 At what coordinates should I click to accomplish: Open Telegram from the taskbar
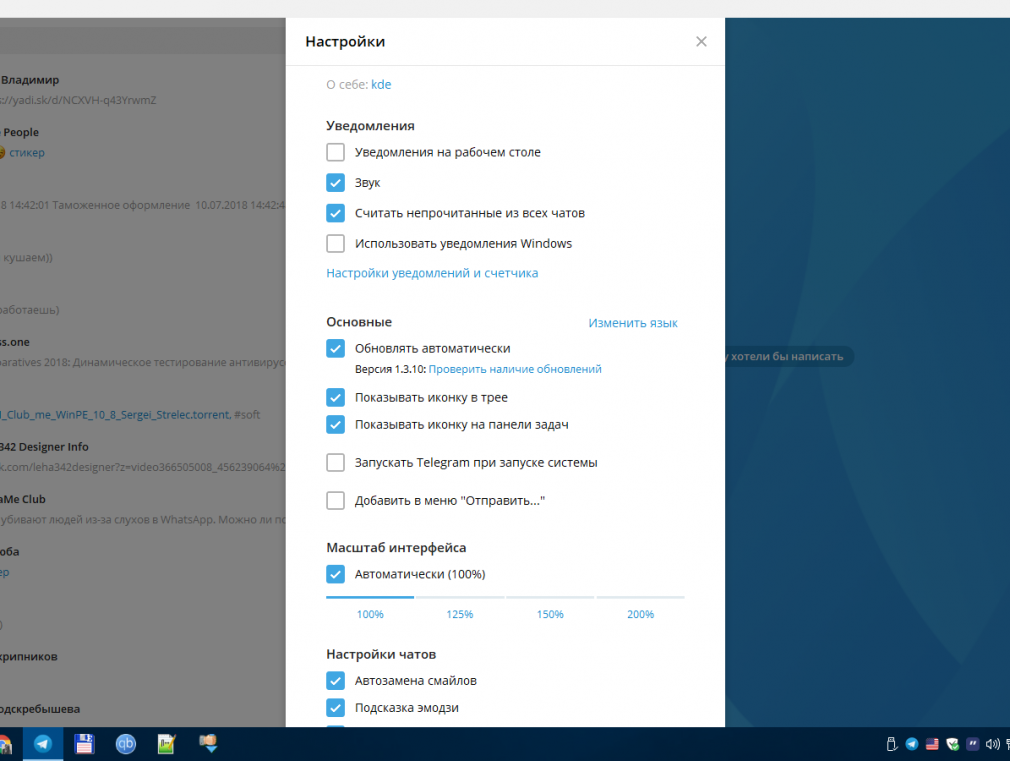point(43,744)
